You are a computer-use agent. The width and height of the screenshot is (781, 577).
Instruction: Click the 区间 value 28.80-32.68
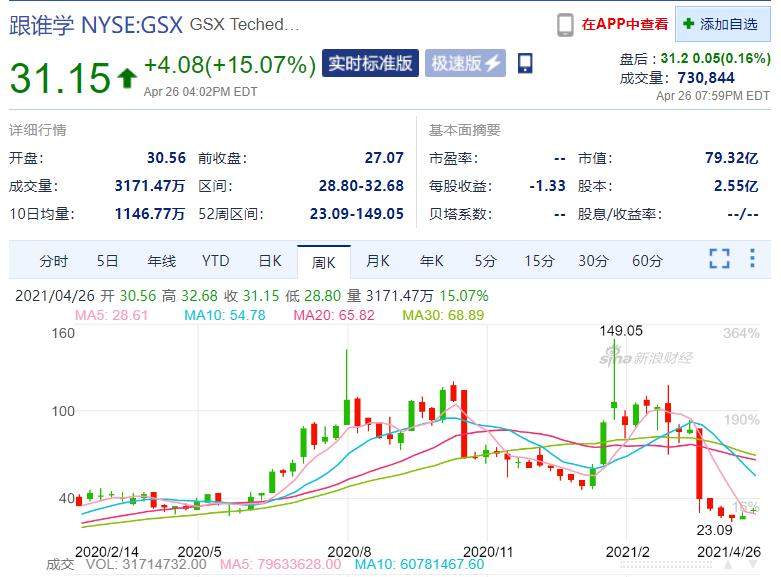coord(361,186)
